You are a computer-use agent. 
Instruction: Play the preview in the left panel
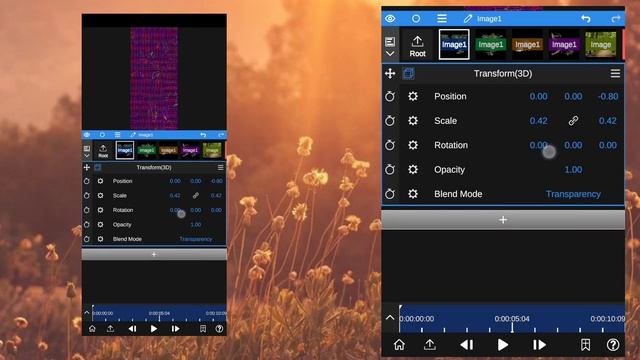154,329
